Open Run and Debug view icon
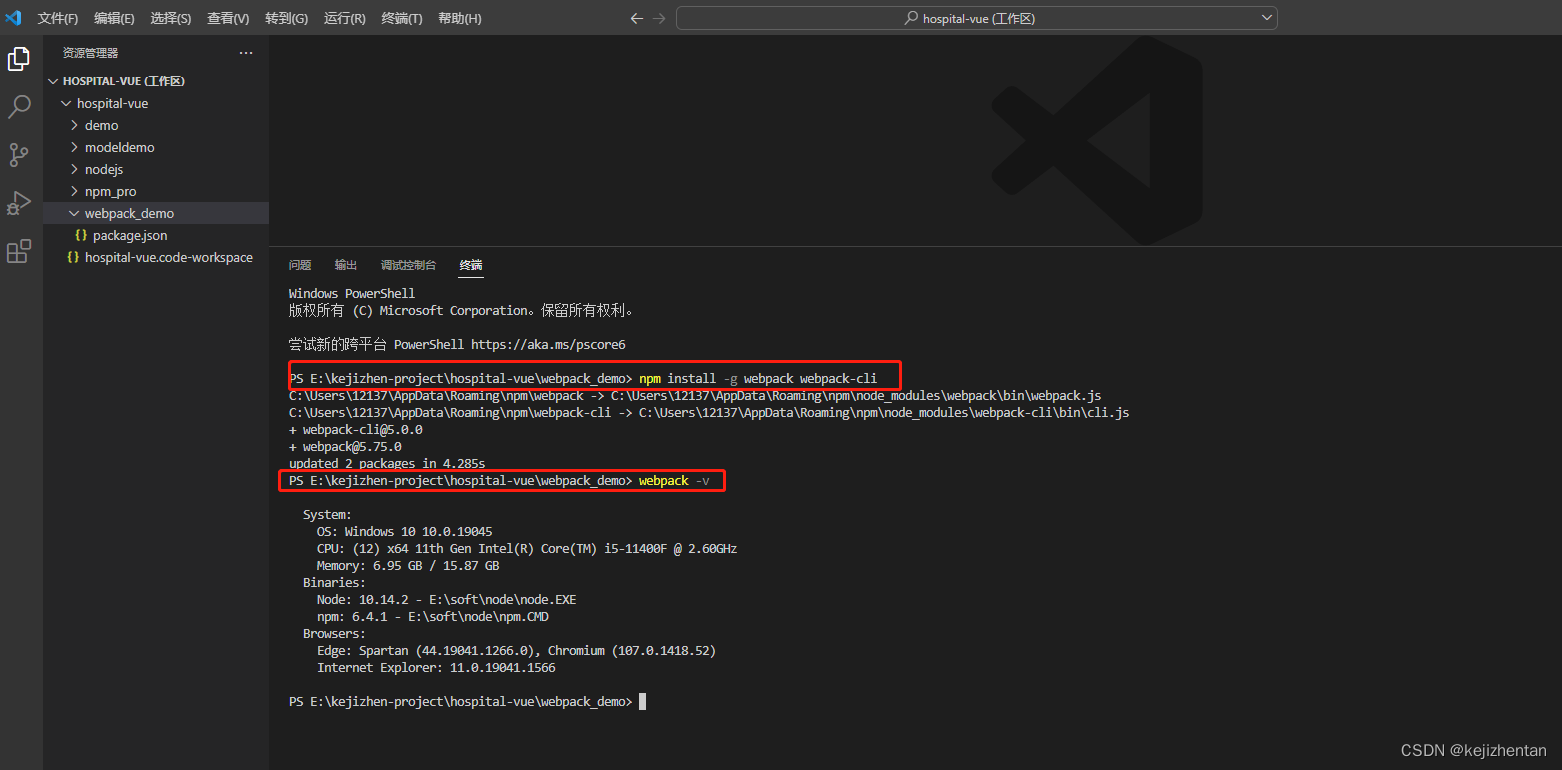Viewport: 1562px width, 770px height. (x=19, y=203)
